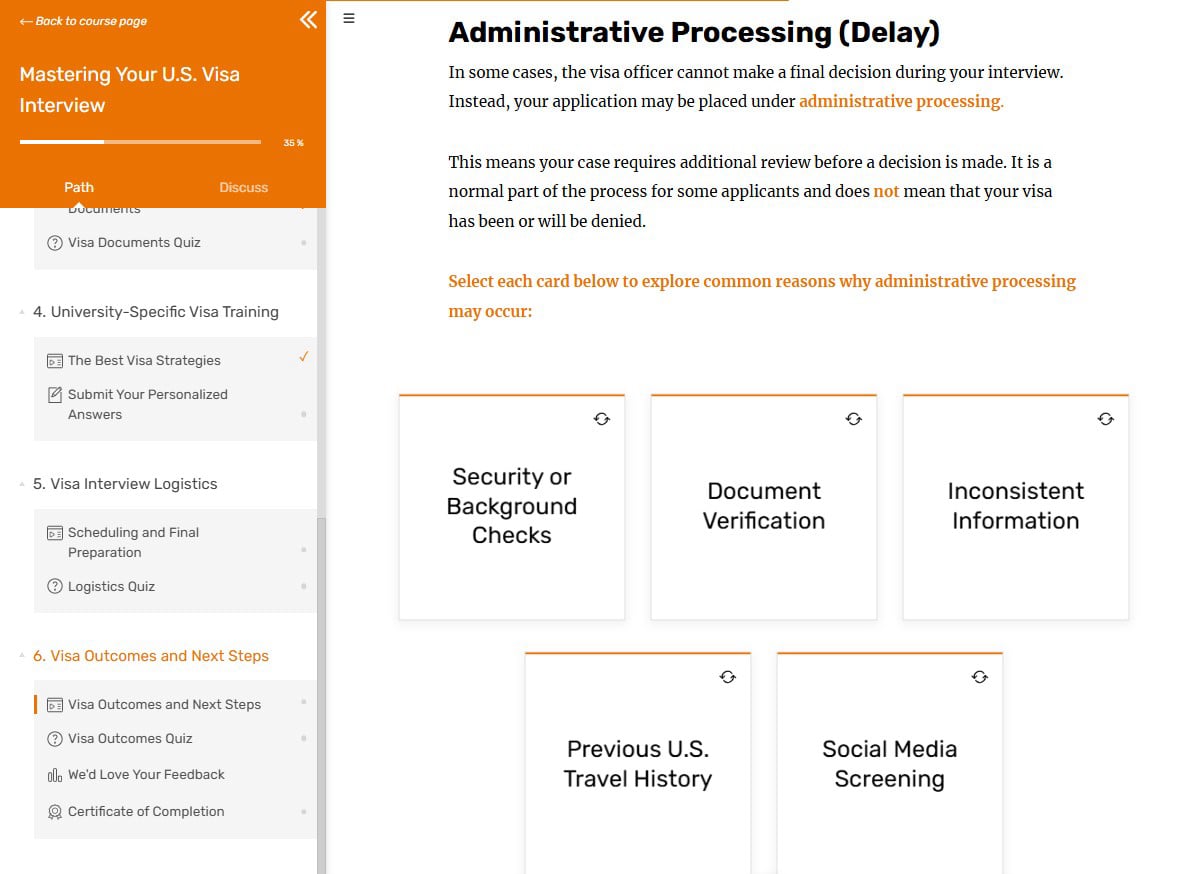
Task: Select the Document Verification card
Action: coord(764,507)
